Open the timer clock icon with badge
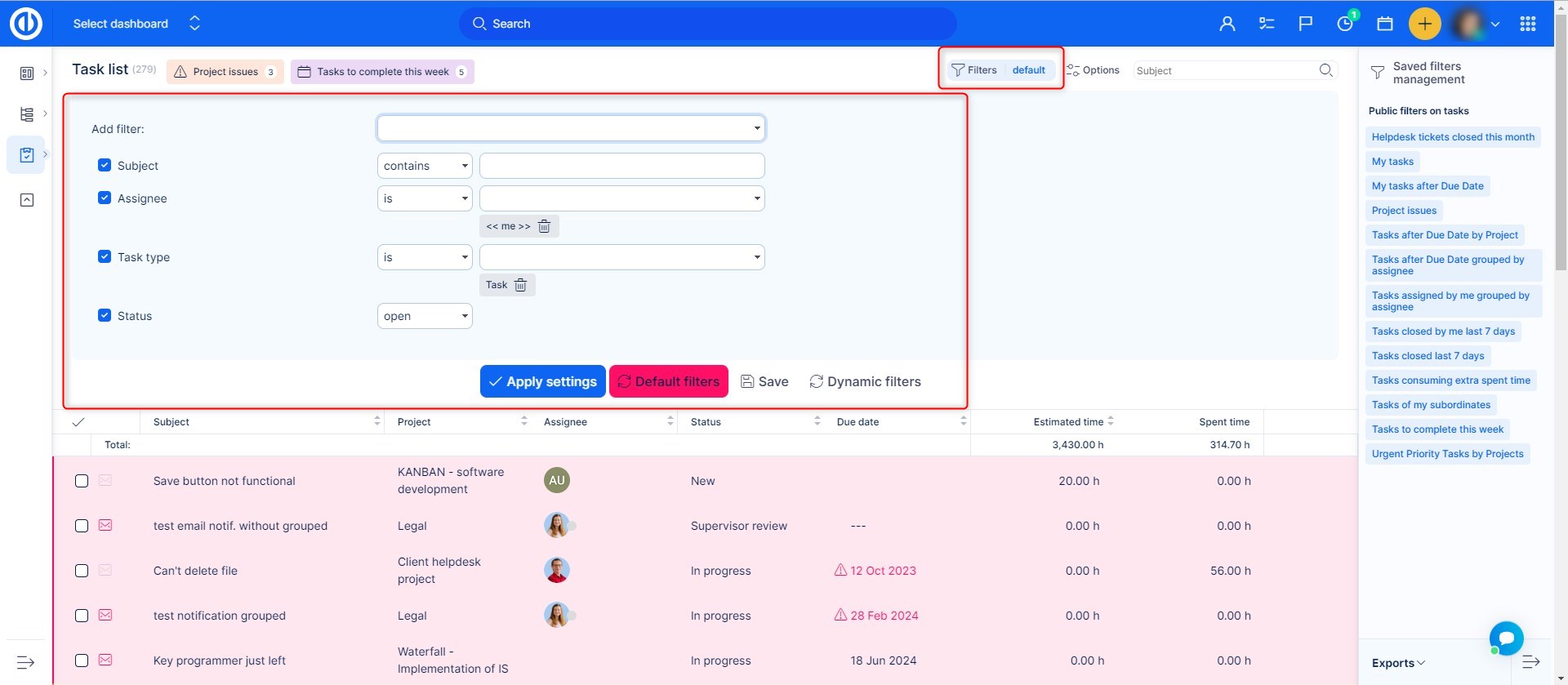 [x=1344, y=24]
